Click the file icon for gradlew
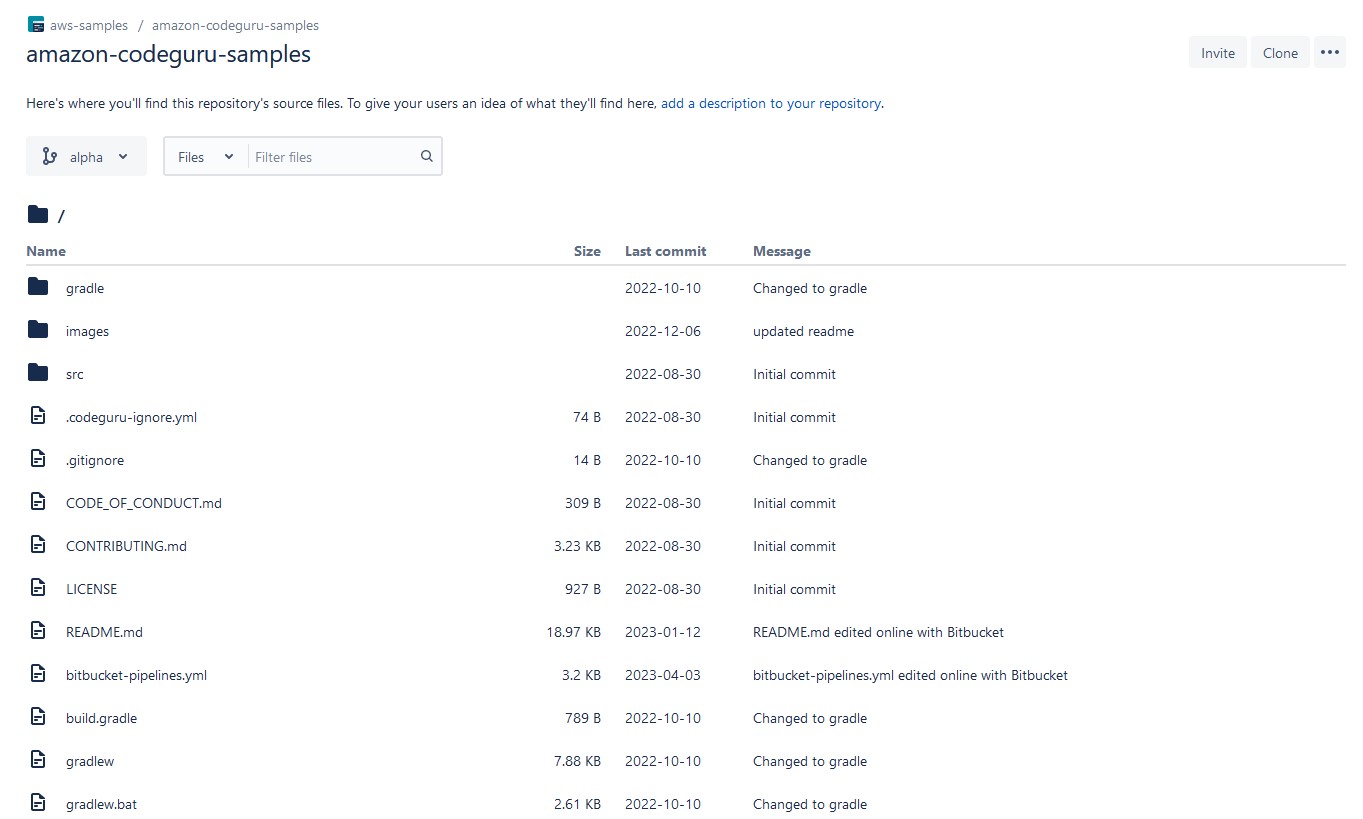This screenshot has width=1363, height=819. (x=38, y=760)
